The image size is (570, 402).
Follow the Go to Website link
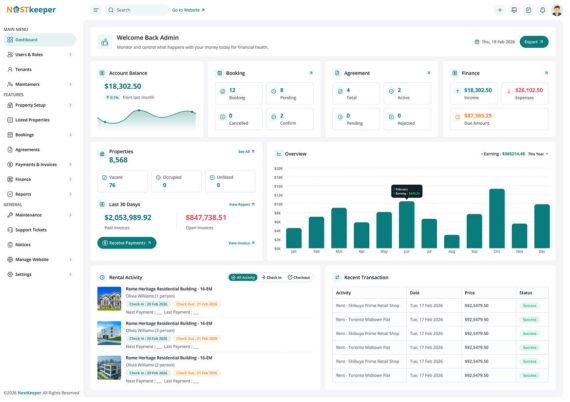[x=188, y=10]
